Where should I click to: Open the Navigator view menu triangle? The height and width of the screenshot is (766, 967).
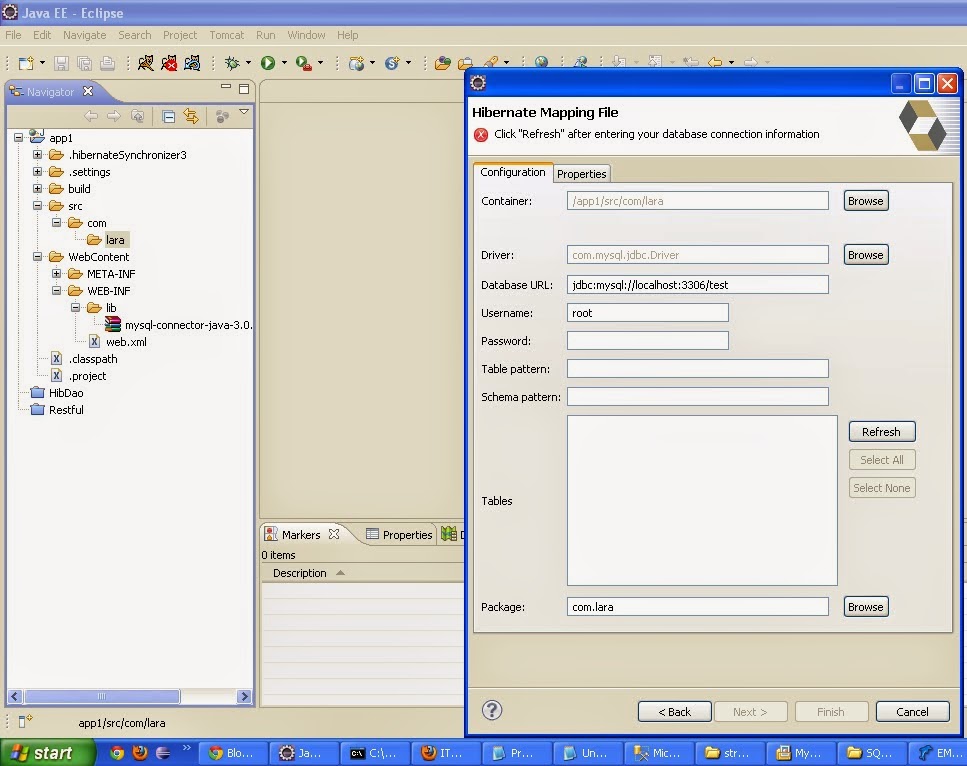coord(244,112)
